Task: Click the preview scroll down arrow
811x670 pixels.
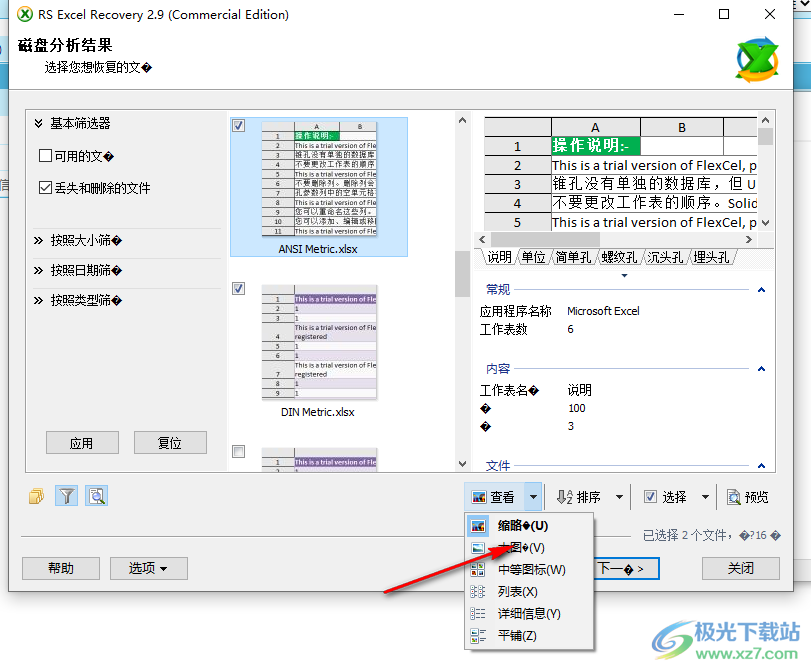Action: [x=765, y=222]
